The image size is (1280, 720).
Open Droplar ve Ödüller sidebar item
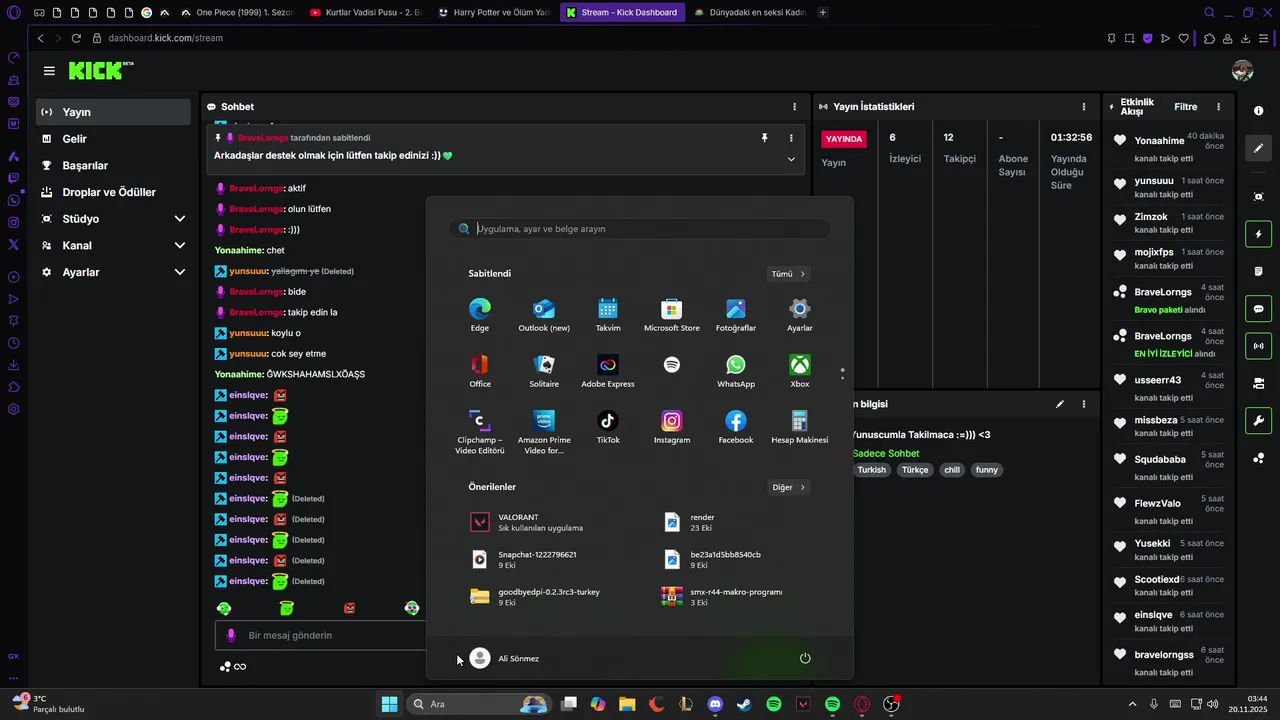113,192
